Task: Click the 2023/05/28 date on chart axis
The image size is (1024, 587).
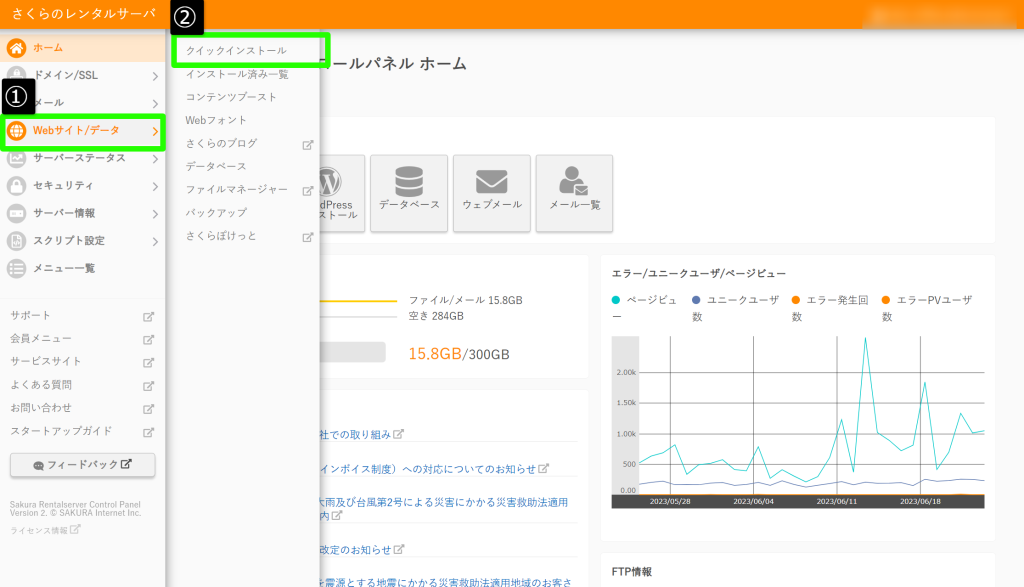Action: [670, 501]
